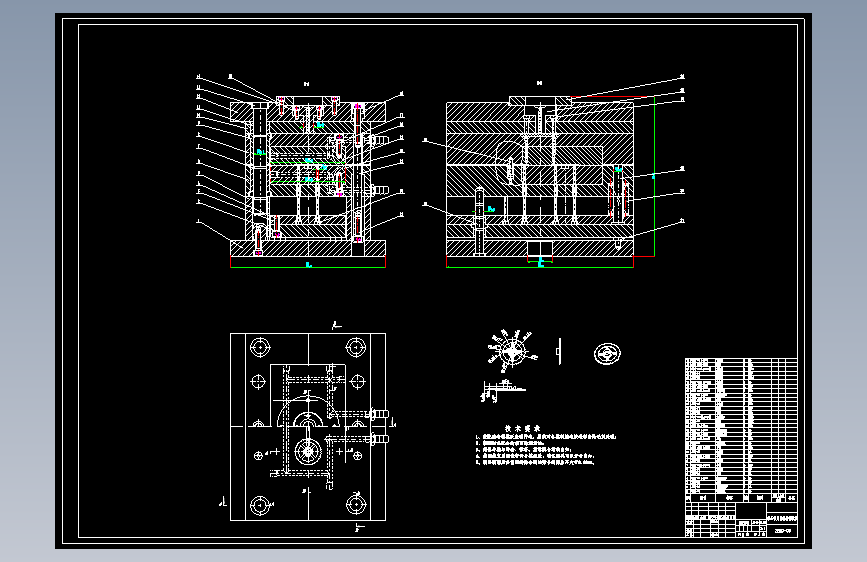867x562 pixels.
Task: Select the vertical height dimension beside right section
Action: coord(654,176)
